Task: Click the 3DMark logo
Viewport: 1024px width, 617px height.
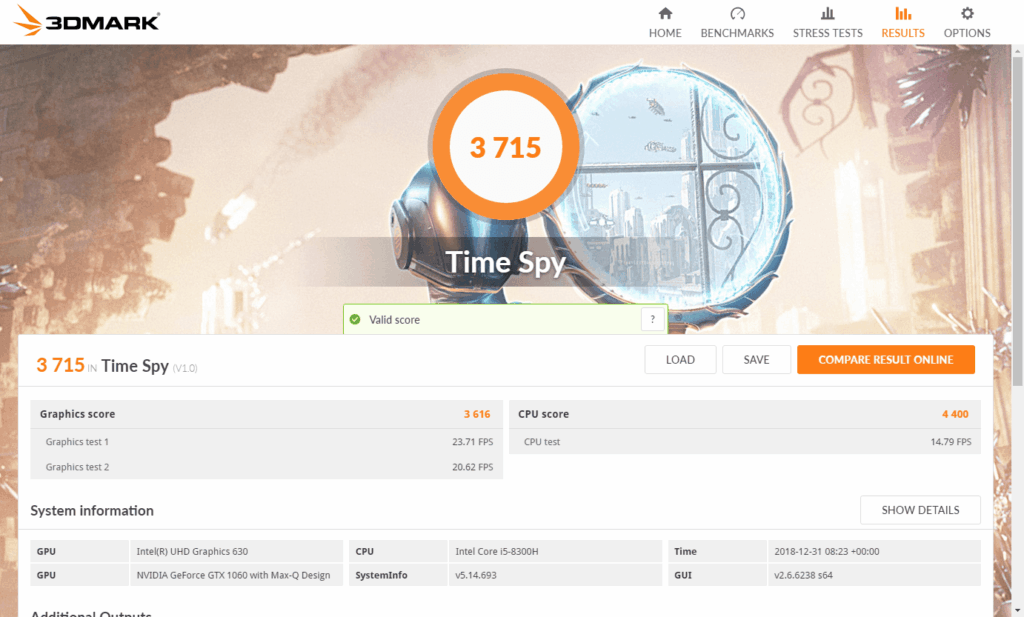Action: pyautogui.click(x=87, y=21)
